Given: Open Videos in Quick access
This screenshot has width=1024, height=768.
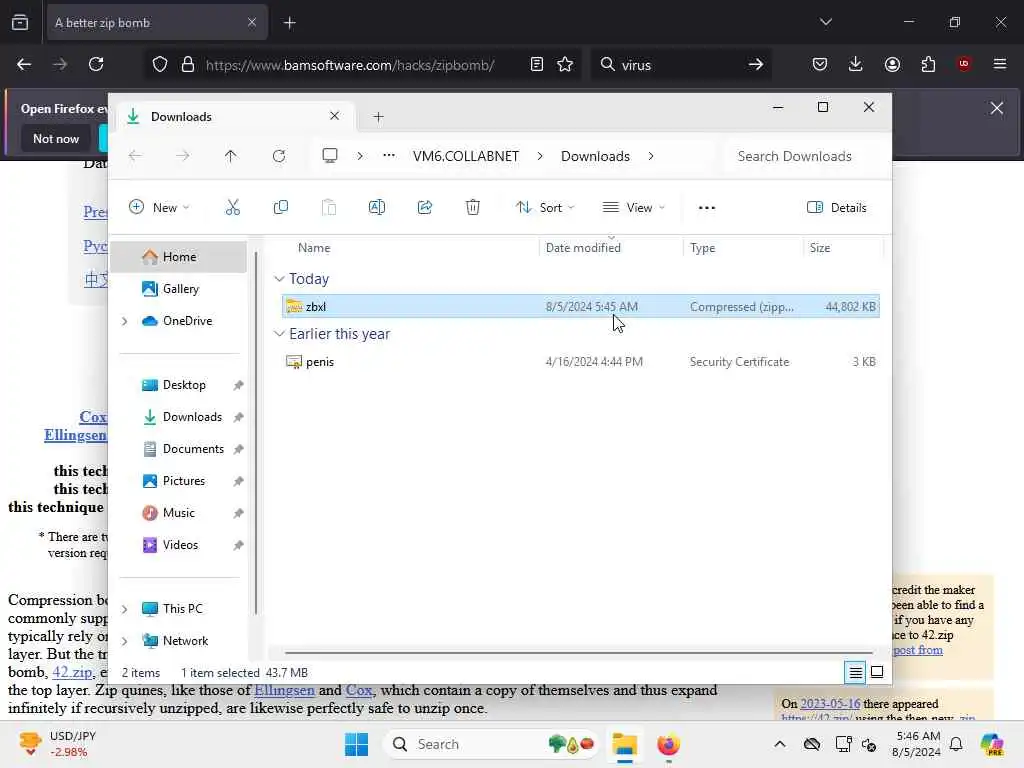Looking at the screenshot, I should pos(180,545).
